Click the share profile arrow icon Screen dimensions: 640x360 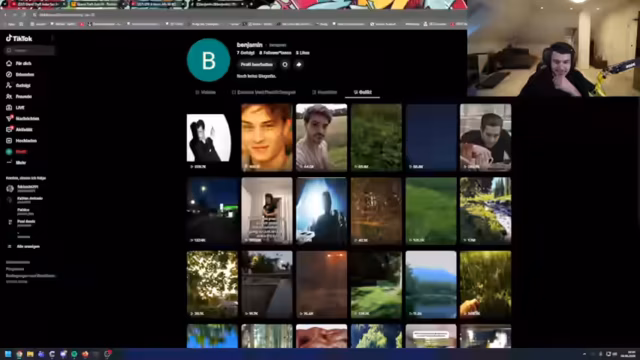[299, 64]
